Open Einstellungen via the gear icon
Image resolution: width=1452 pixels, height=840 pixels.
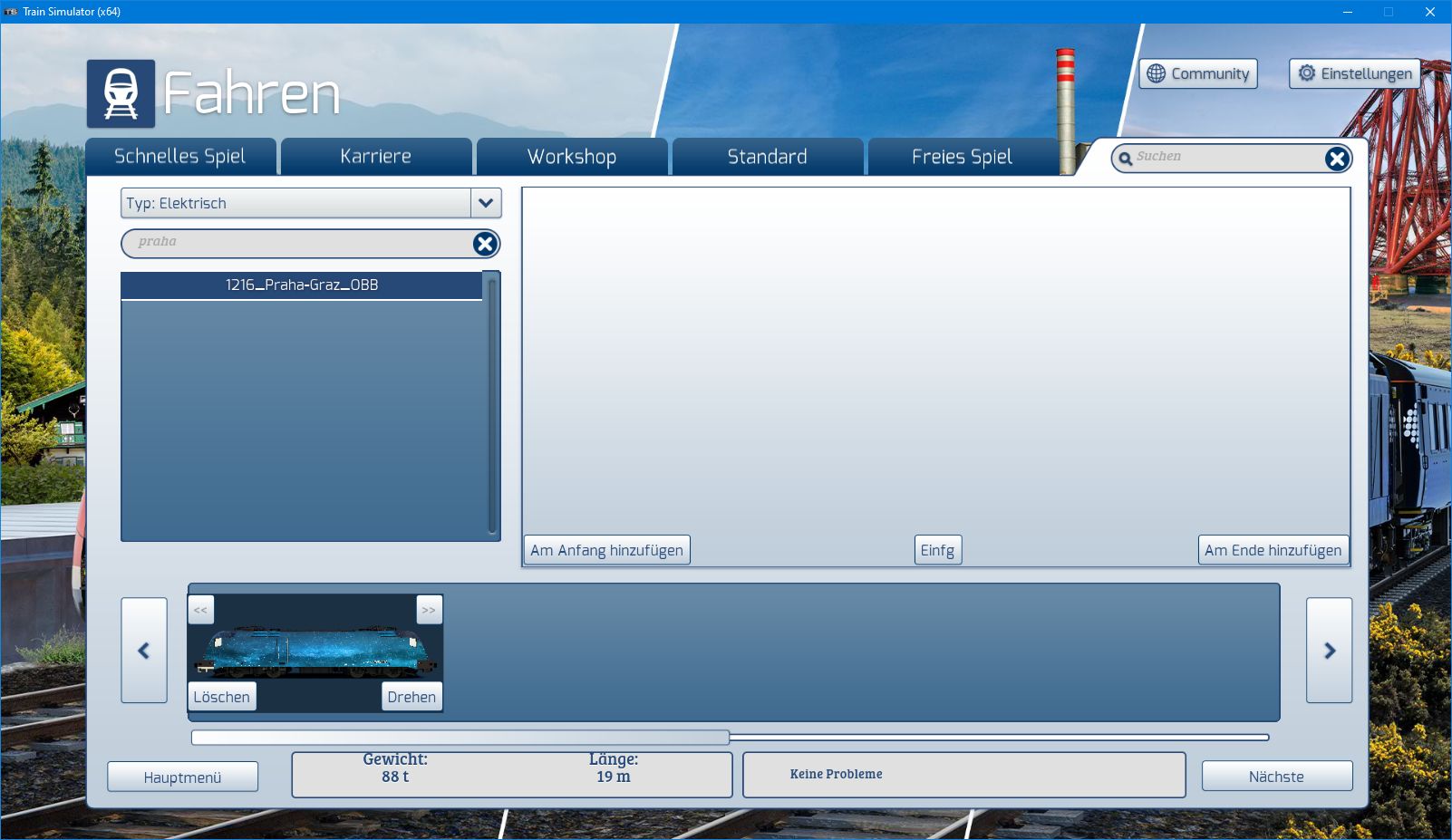1306,73
